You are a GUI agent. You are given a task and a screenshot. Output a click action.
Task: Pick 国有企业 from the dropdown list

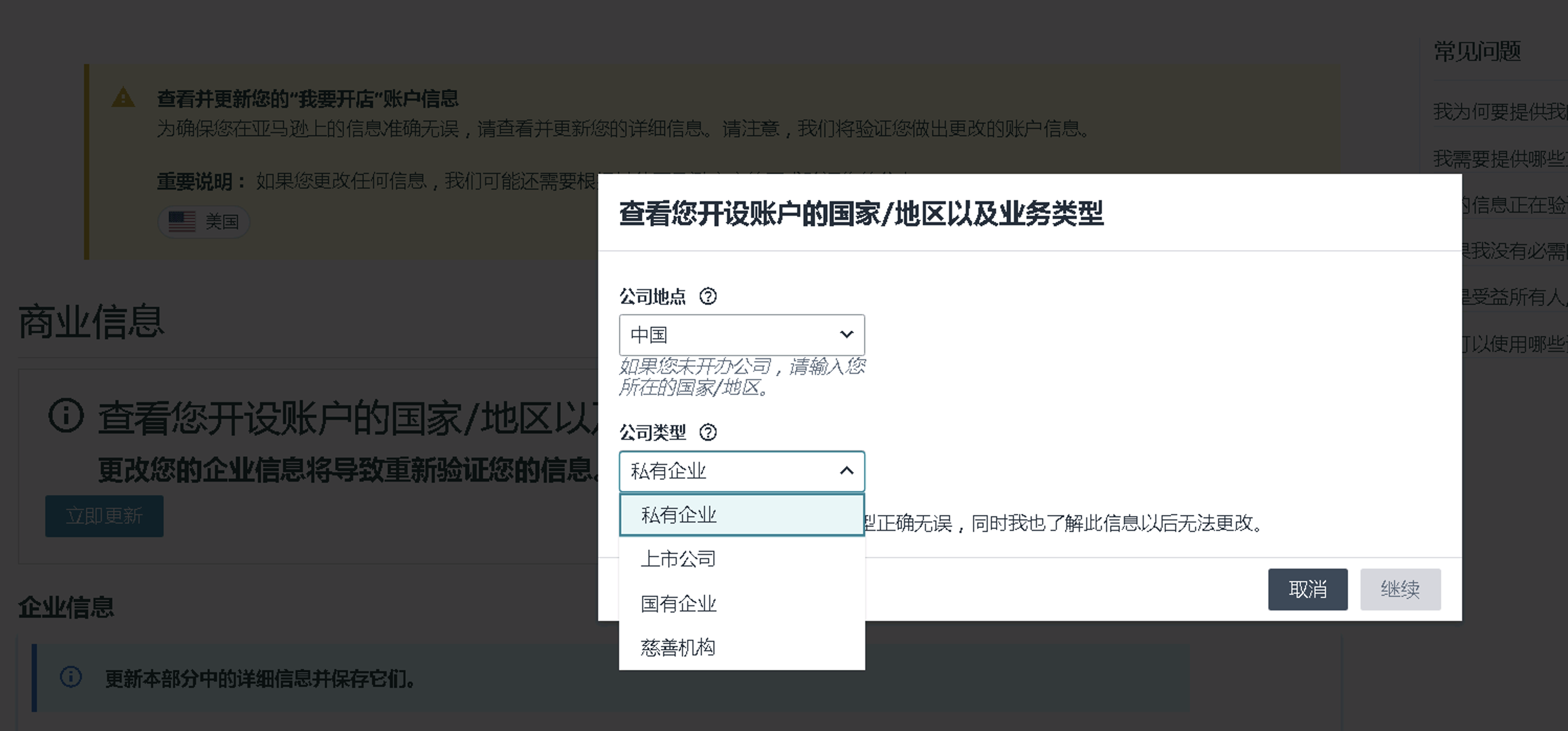[x=678, y=604]
